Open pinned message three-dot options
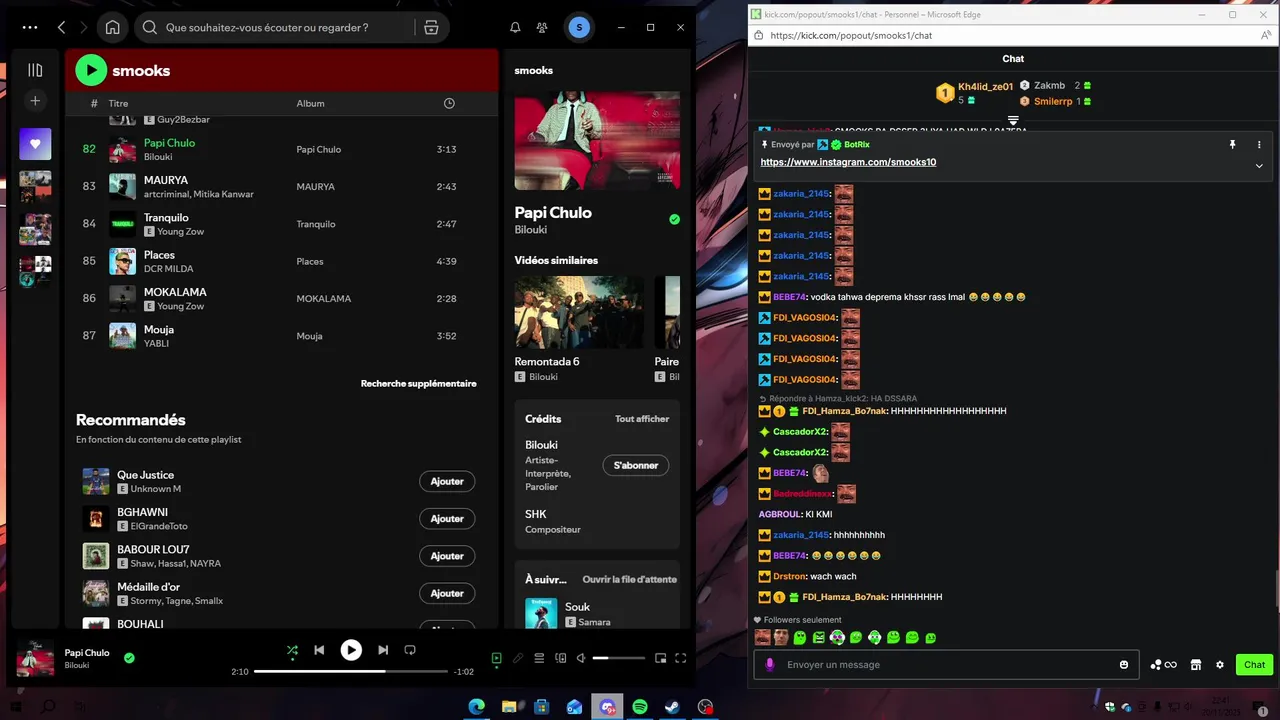The height and width of the screenshot is (720, 1280). coord(1259,144)
